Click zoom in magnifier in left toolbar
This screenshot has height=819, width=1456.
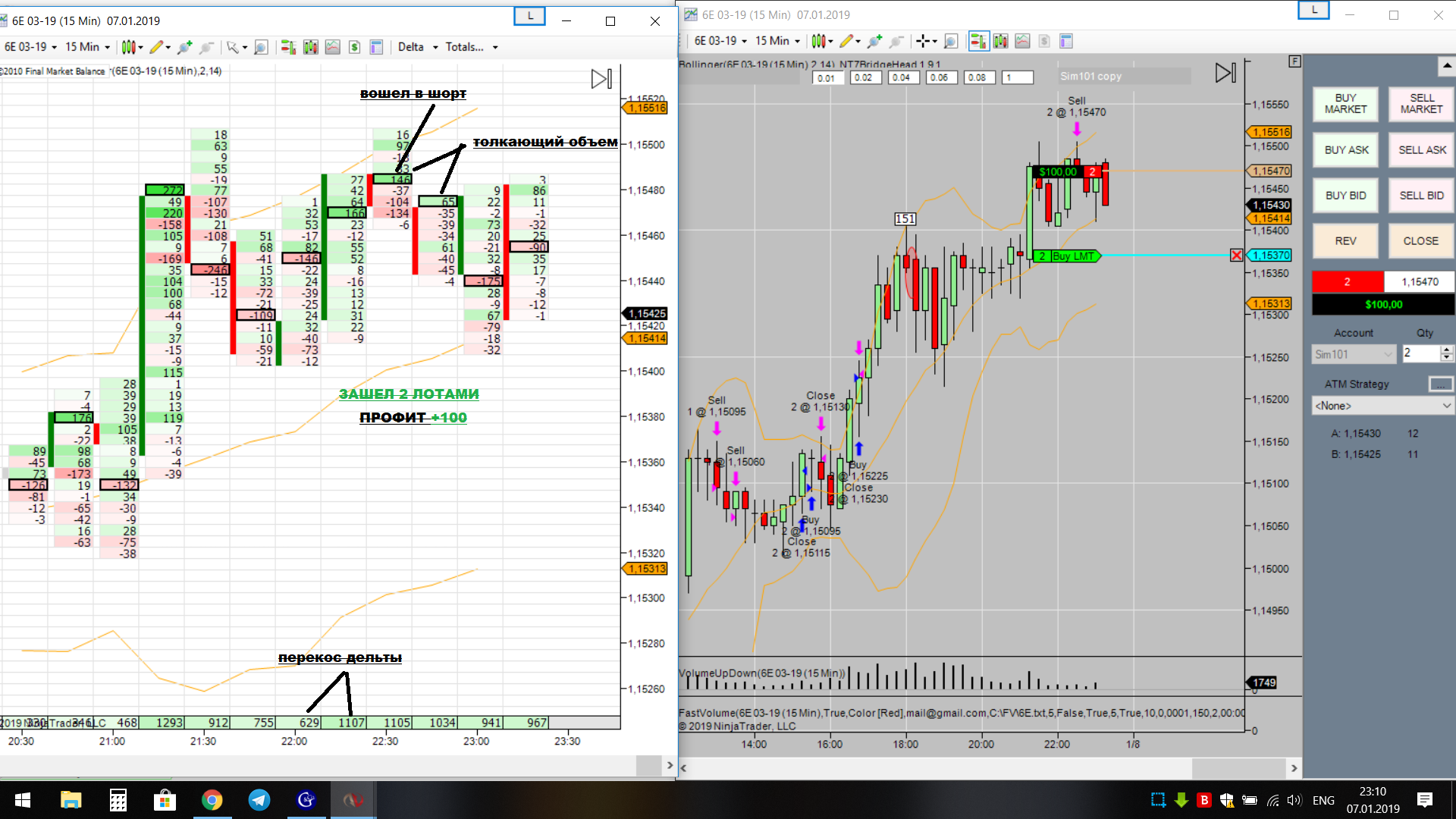pos(184,47)
